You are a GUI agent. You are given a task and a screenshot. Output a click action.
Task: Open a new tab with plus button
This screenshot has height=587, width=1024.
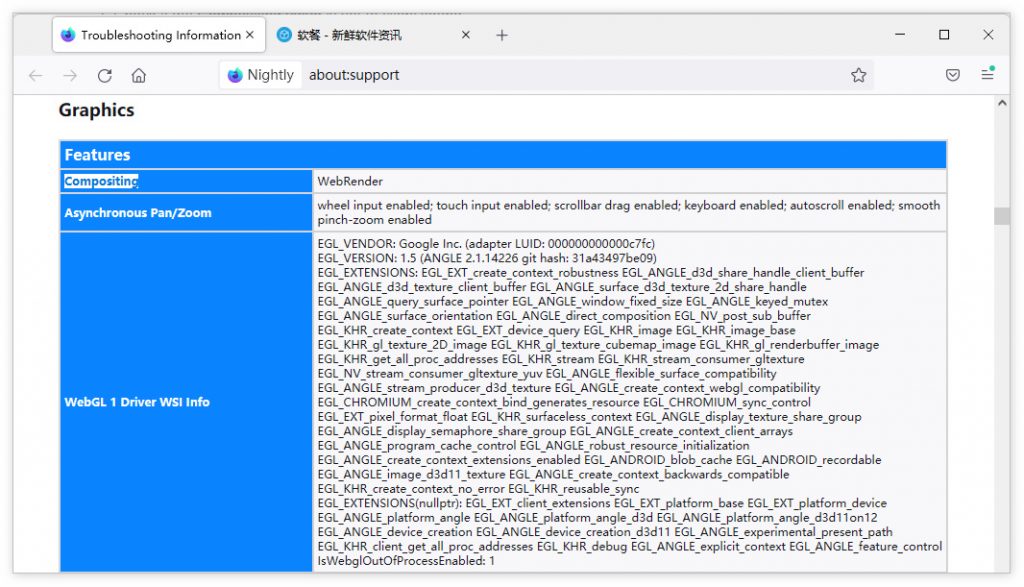(x=502, y=35)
